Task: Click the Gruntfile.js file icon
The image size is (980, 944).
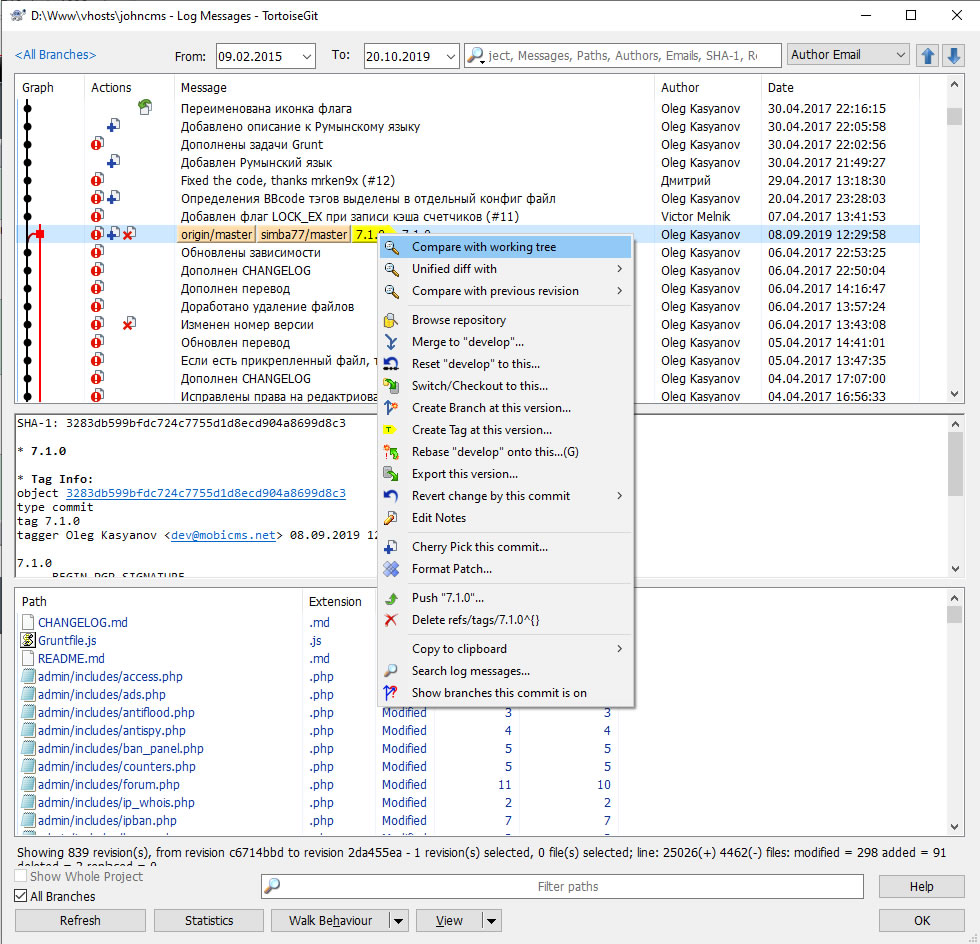Action: [x=28, y=640]
